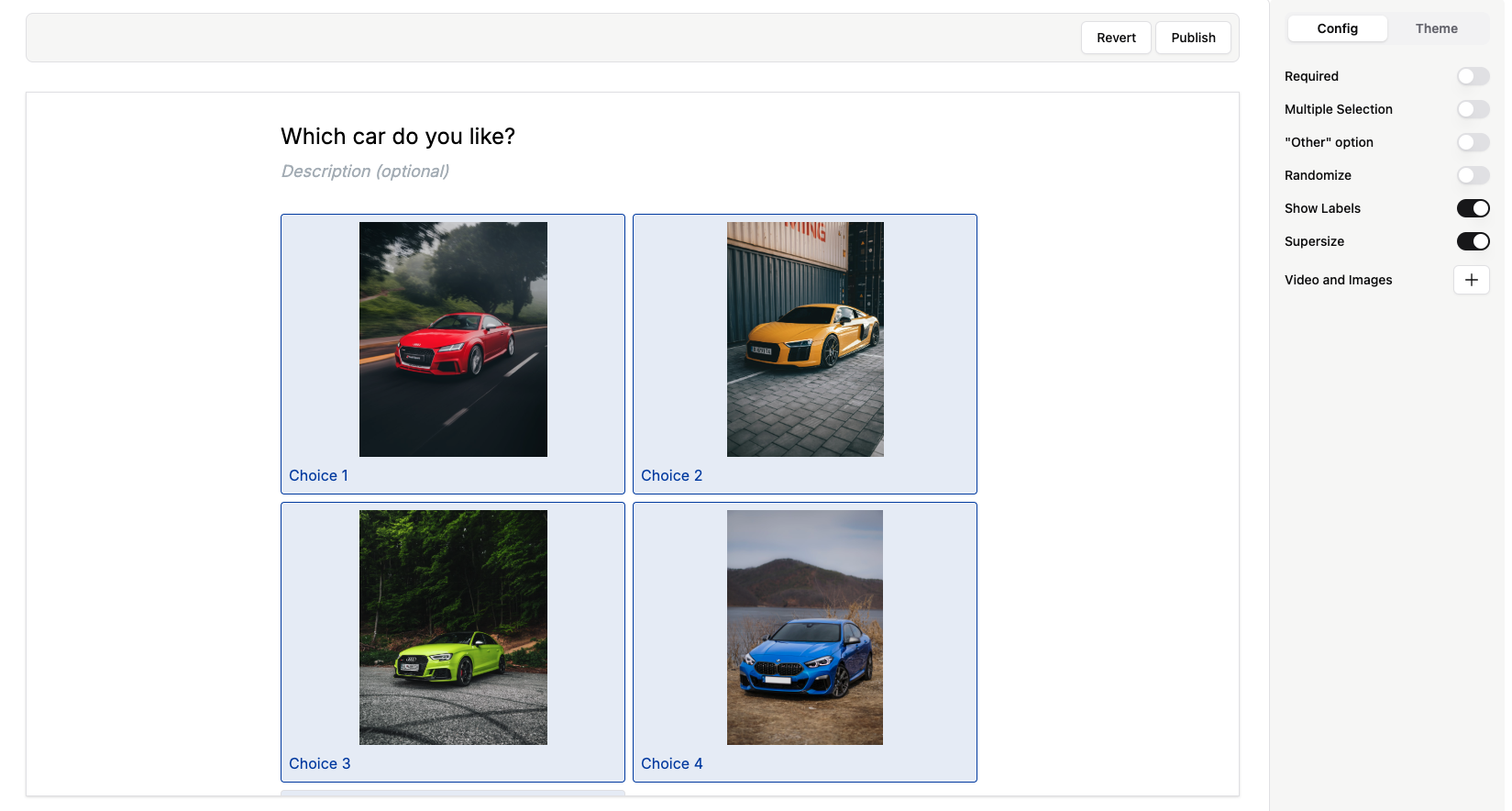Select the Config tab
Image resolution: width=1512 pixels, height=811 pixels.
coord(1337,28)
